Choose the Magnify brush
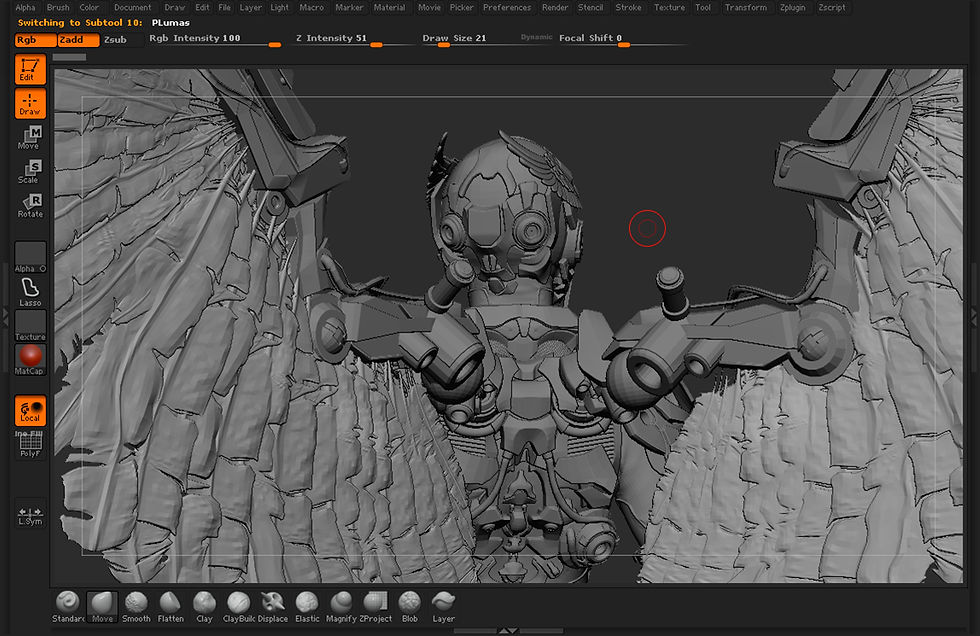 pos(341,604)
